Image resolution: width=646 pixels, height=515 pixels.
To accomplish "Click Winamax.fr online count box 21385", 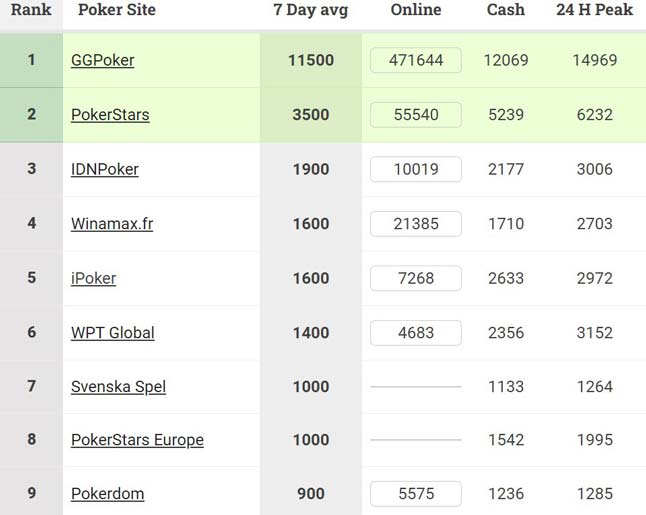I will click(x=416, y=223).
